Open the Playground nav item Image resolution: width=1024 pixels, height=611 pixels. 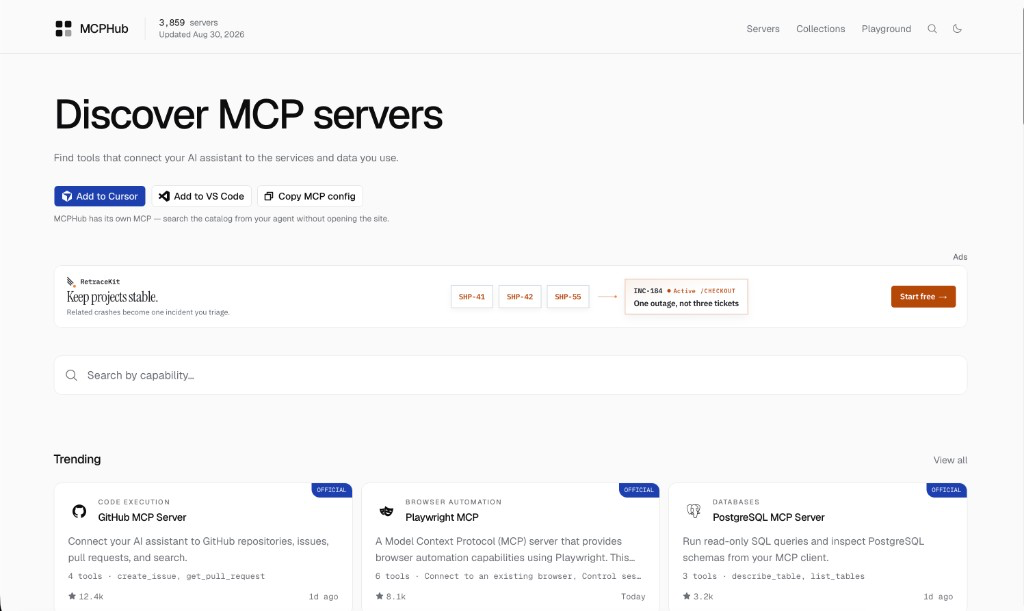[886, 29]
